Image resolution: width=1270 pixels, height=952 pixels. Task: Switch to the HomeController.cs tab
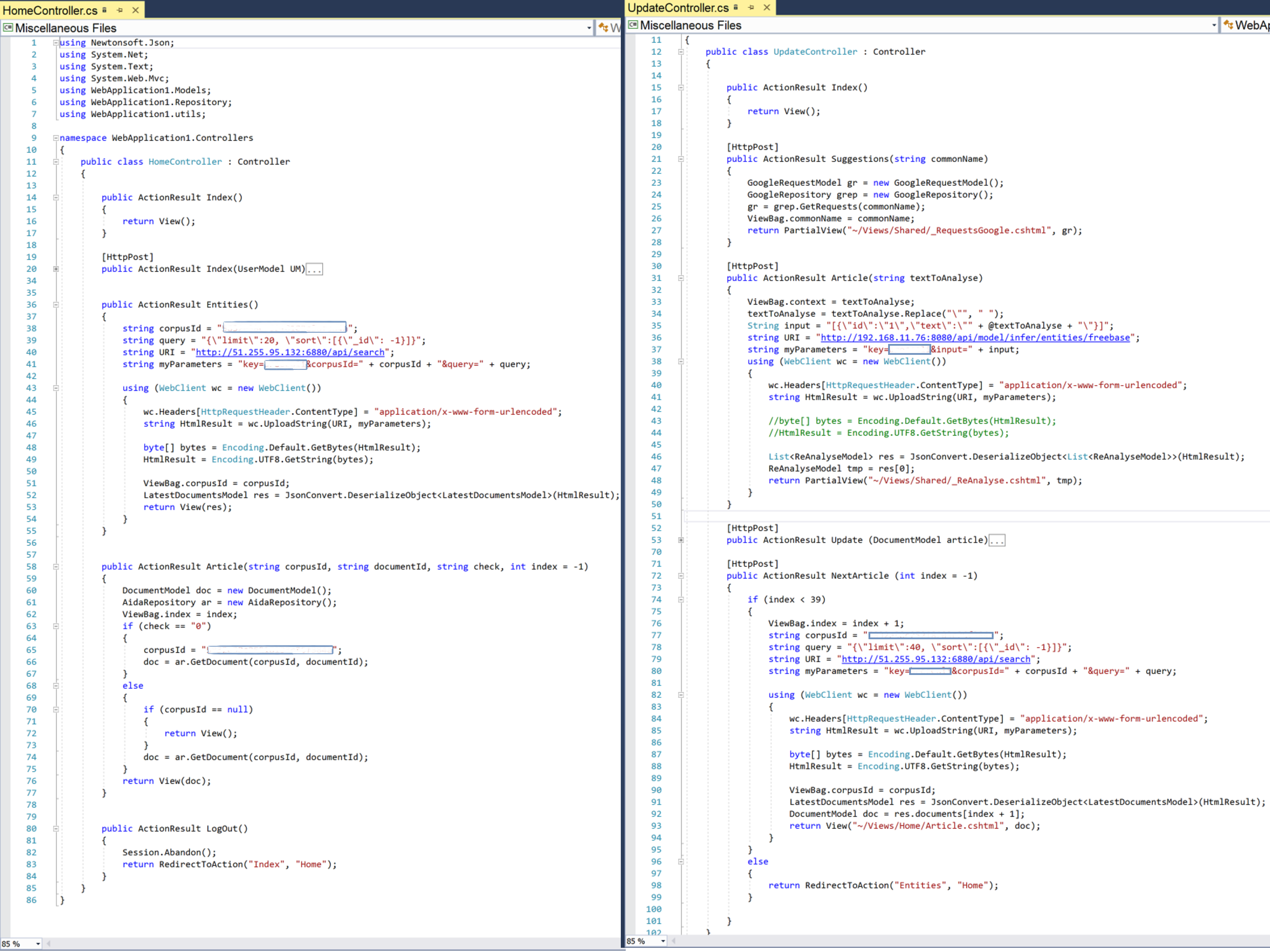(50, 10)
